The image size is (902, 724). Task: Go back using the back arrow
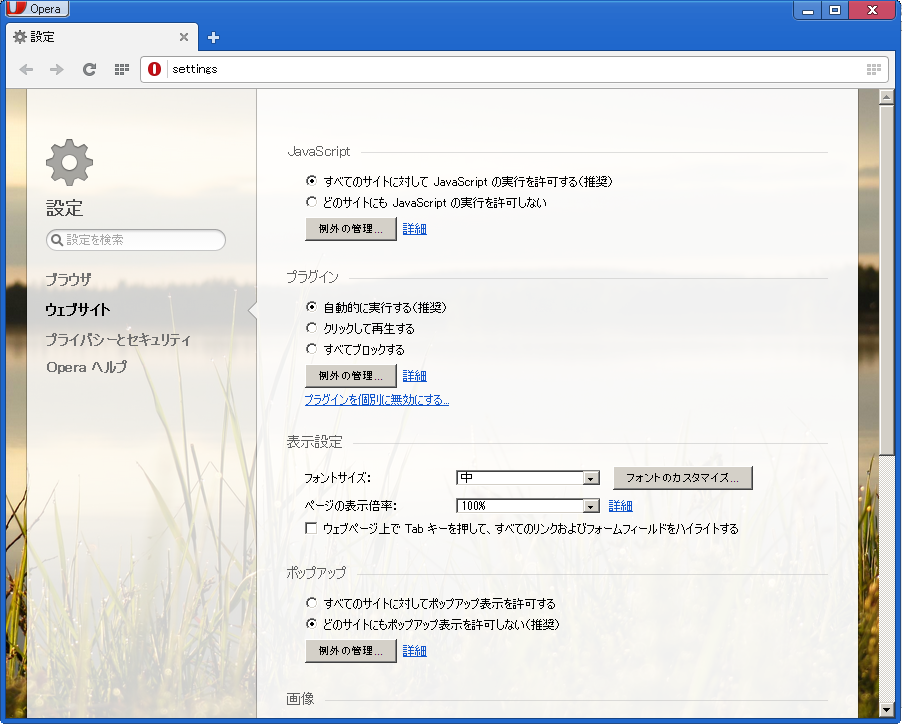click(x=26, y=70)
